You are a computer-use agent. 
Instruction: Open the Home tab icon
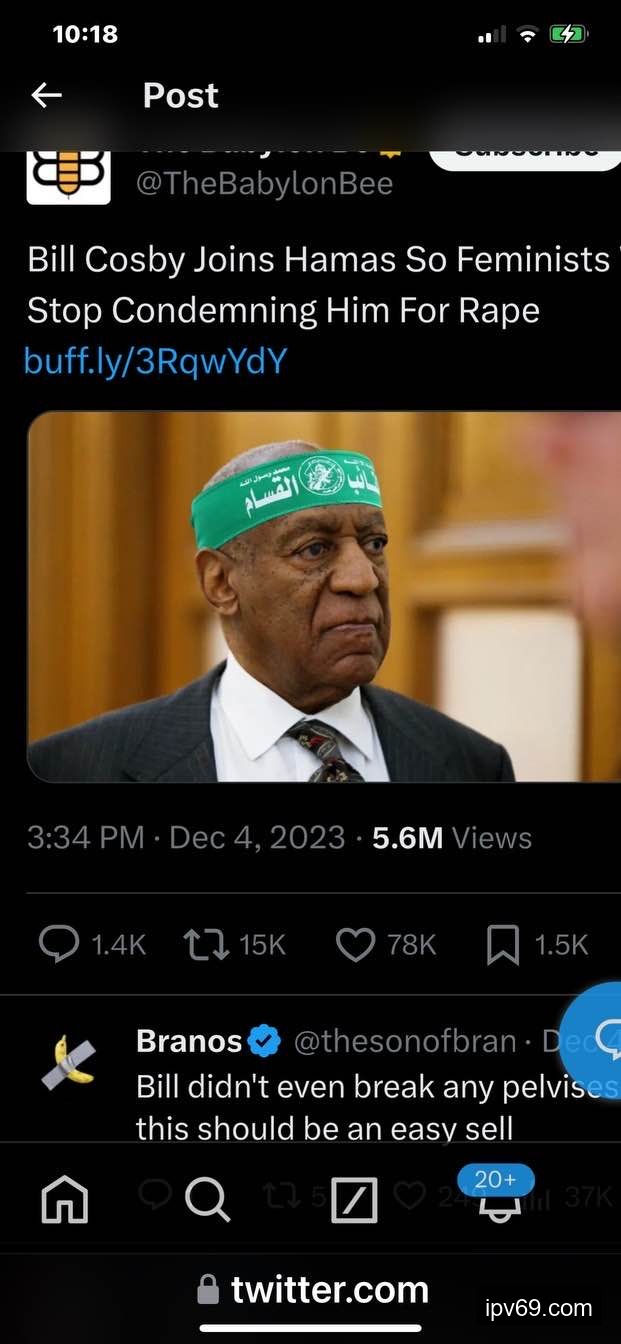coord(65,1200)
